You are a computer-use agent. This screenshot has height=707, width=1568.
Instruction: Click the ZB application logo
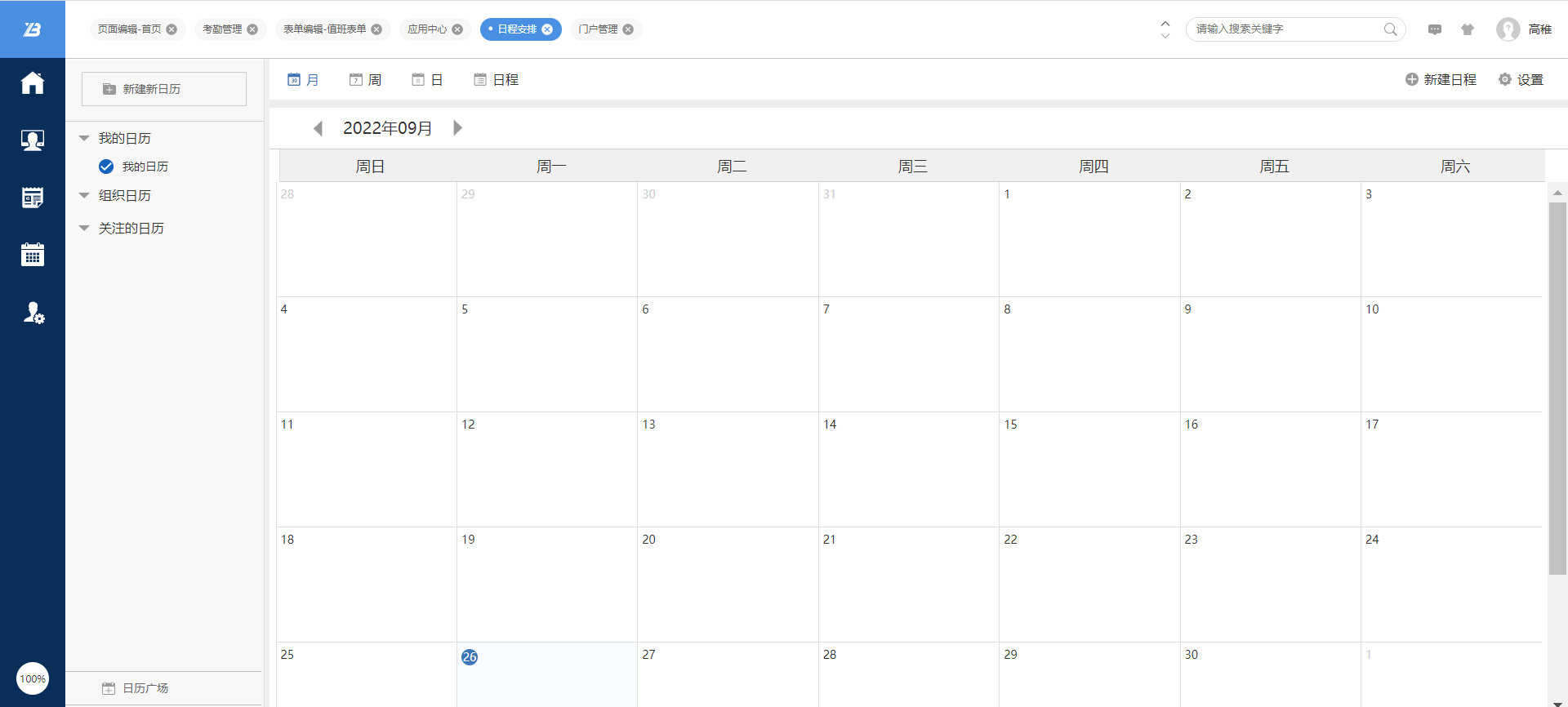coord(33,29)
